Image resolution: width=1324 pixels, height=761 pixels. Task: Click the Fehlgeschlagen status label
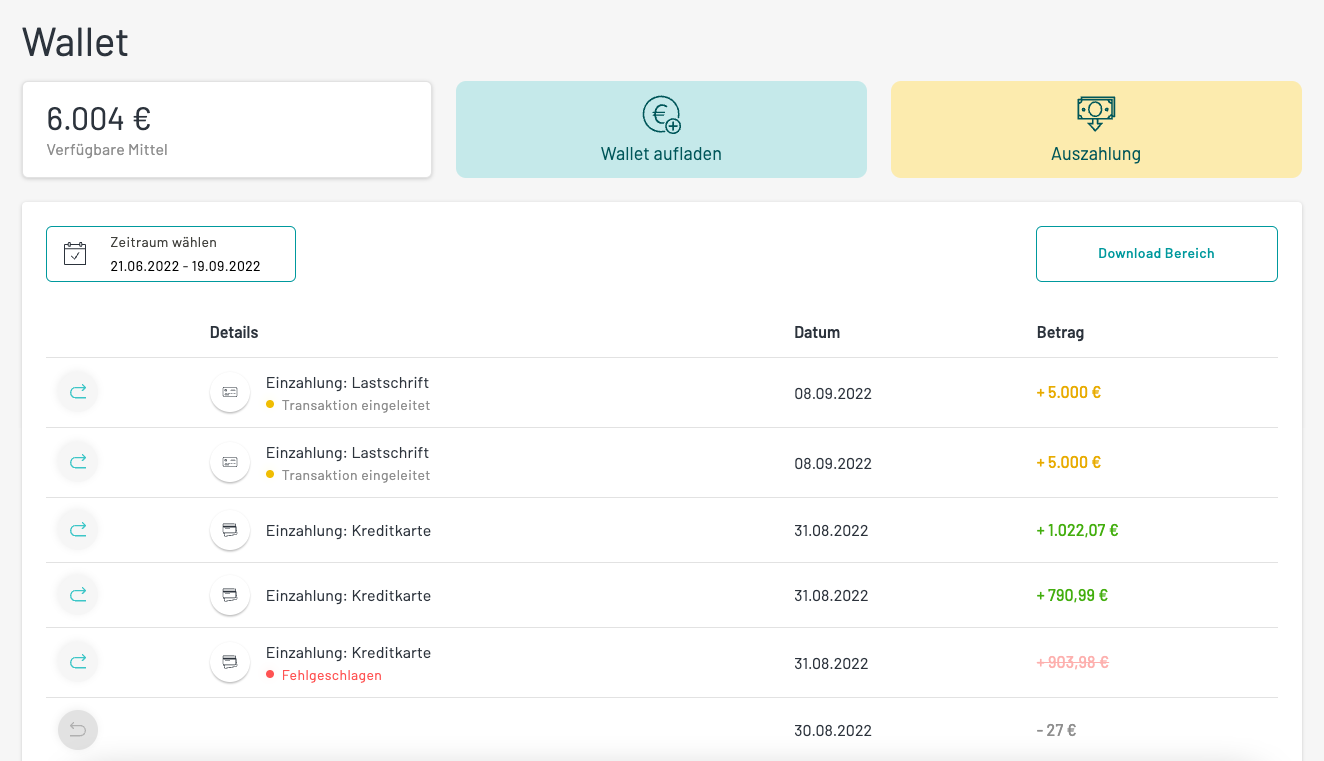(x=331, y=675)
